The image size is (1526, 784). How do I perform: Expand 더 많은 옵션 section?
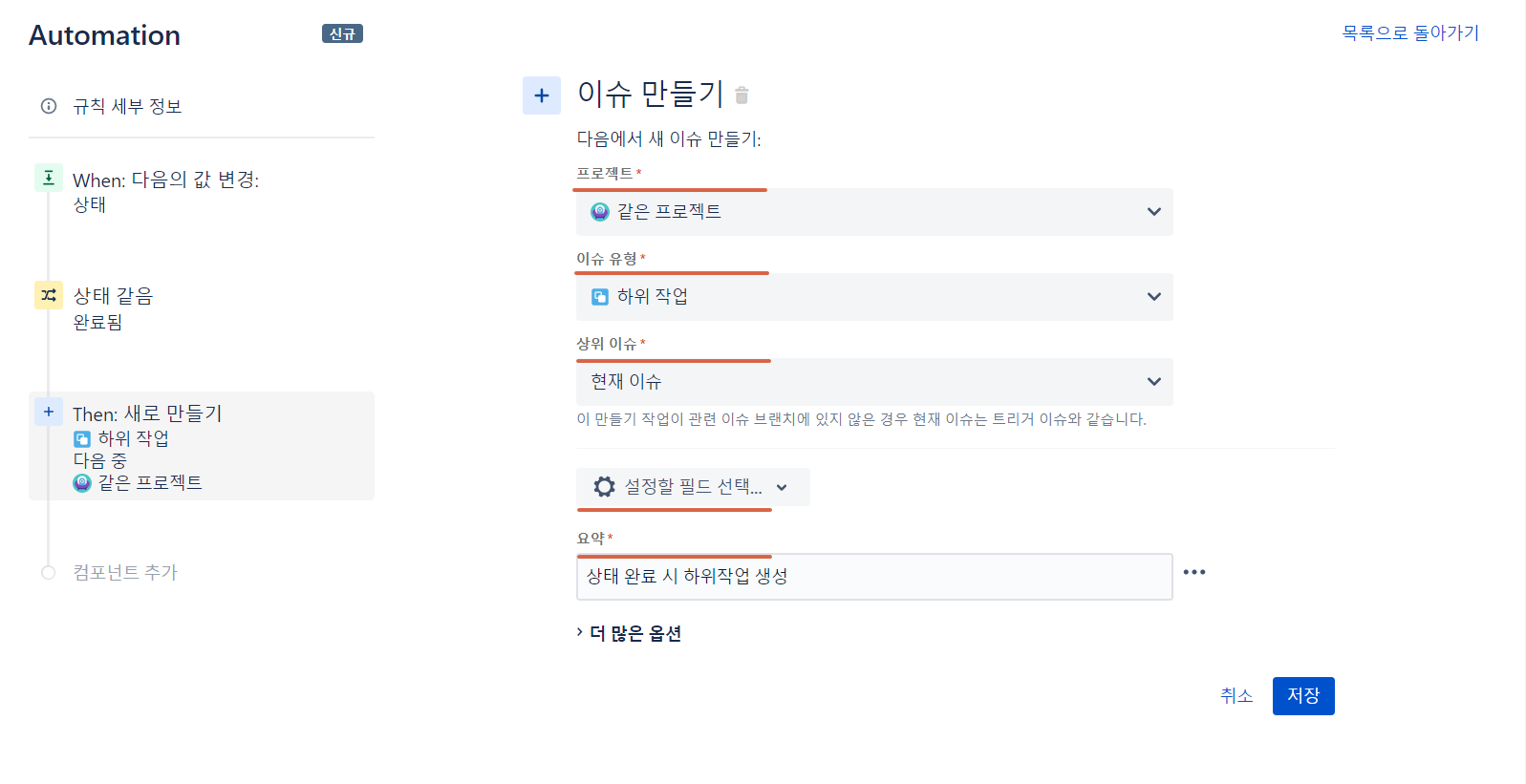[x=629, y=633]
